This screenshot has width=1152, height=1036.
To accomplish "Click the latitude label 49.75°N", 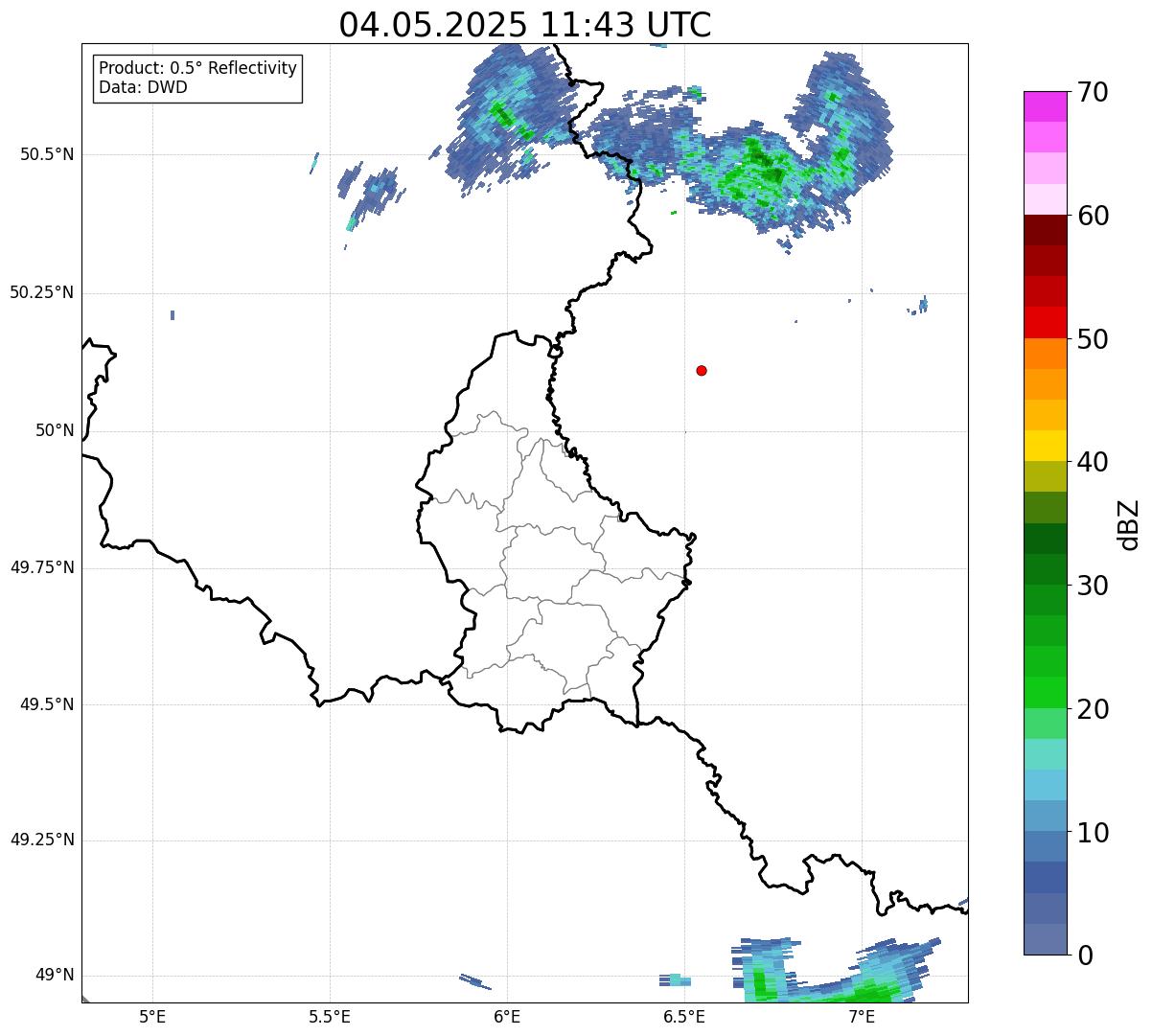I will pos(42,567).
